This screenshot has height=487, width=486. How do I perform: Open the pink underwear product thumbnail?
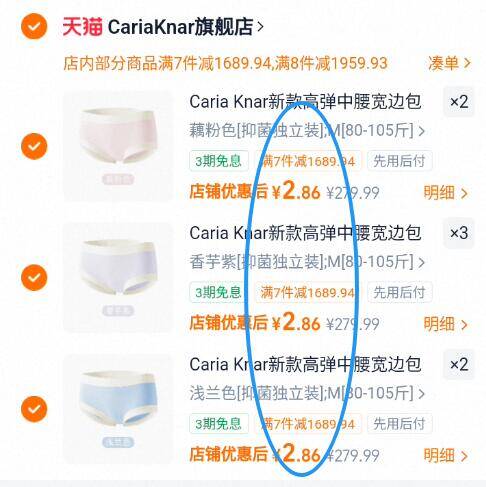click(118, 146)
